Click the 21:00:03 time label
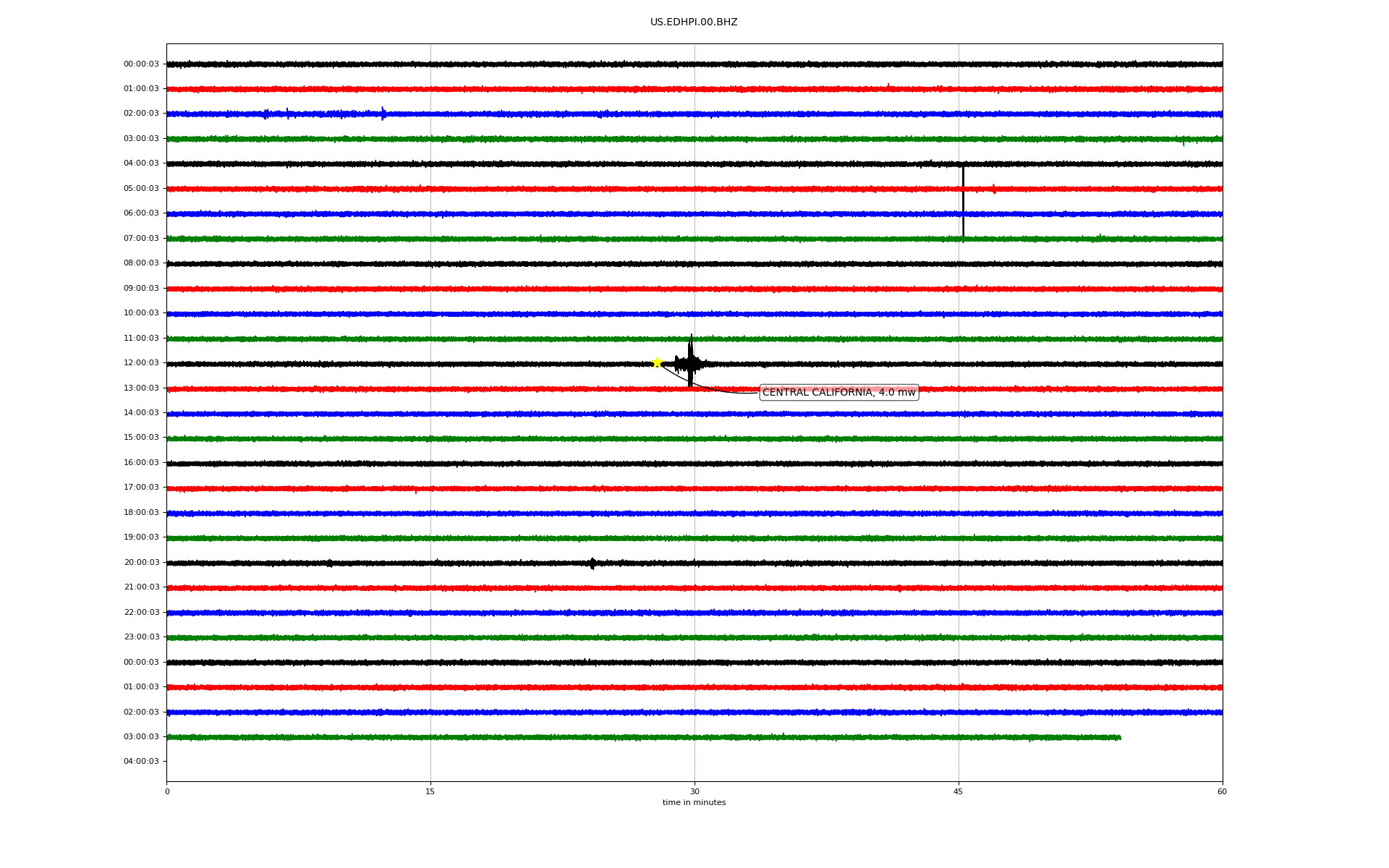Screen dimensions: 1389x868 (141, 587)
